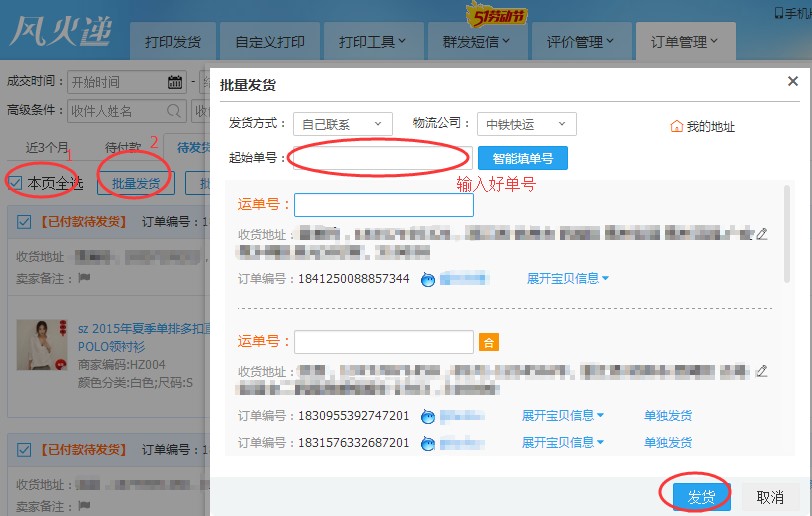Open the 发货方式 dropdown showing 自己联系
Viewport: 812px width, 516px height.
tap(343, 124)
